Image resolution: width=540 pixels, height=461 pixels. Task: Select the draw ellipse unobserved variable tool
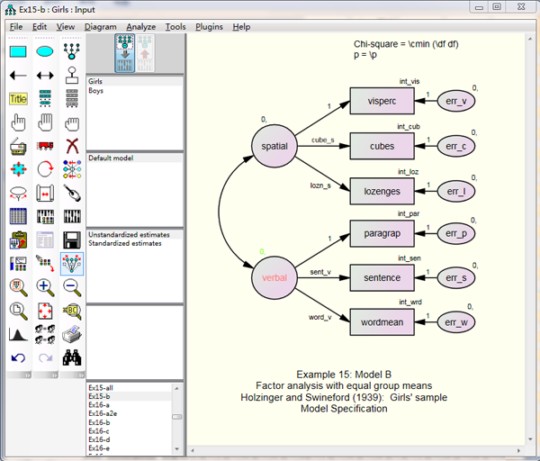click(x=45, y=52)
